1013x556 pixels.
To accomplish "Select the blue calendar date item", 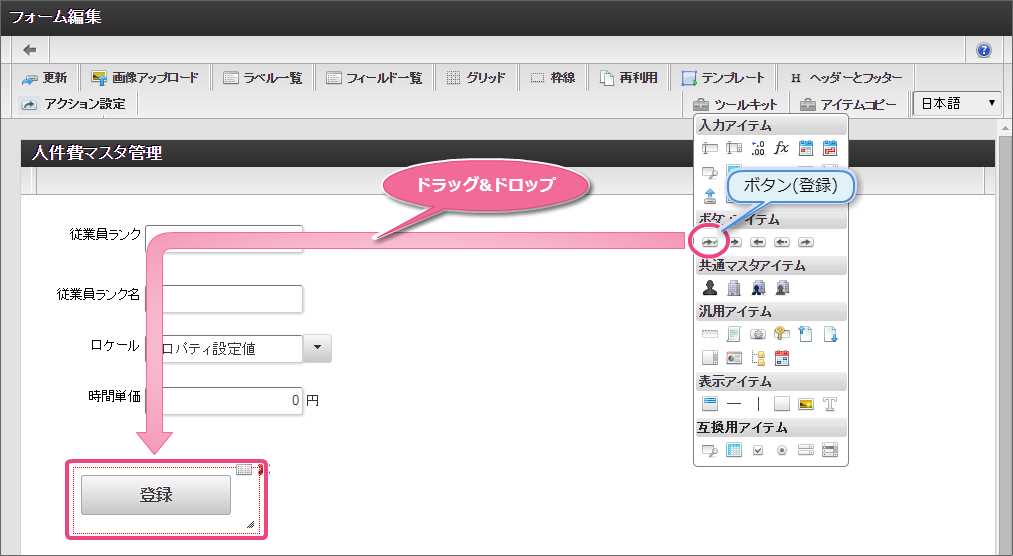I will coord(806,148).
